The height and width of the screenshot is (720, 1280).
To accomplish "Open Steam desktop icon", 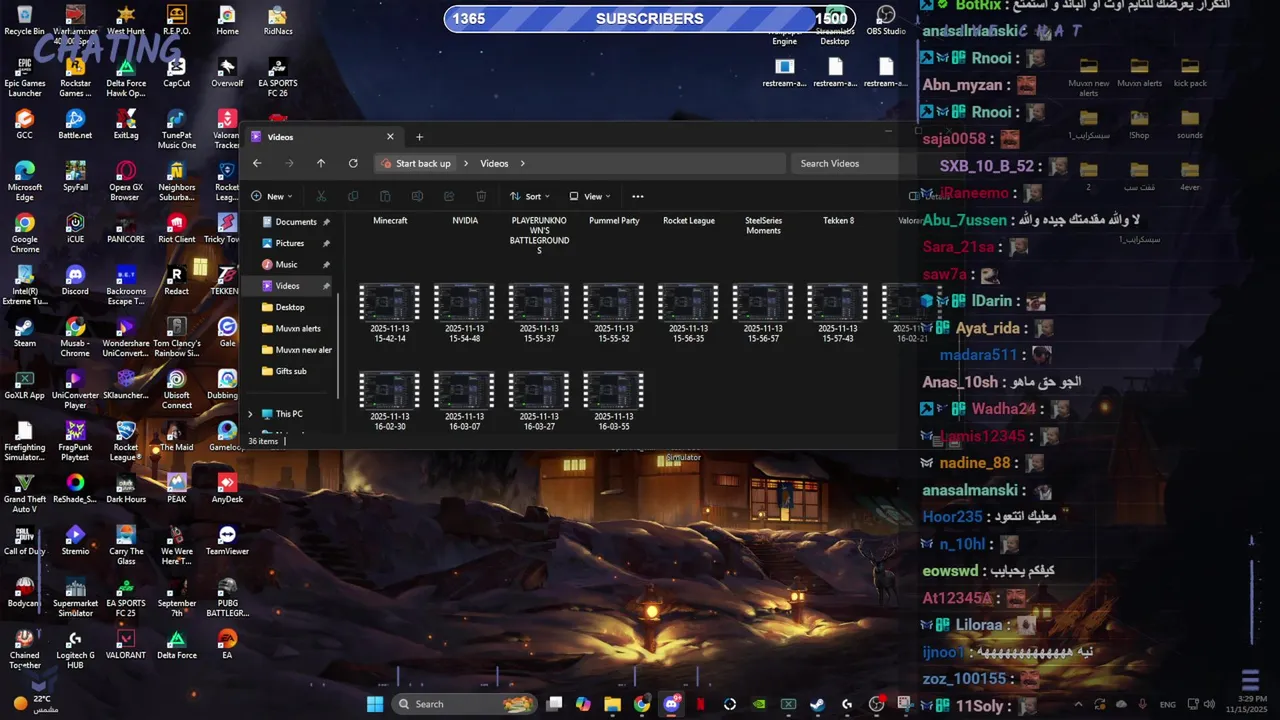I will click(x=25, y=332).
